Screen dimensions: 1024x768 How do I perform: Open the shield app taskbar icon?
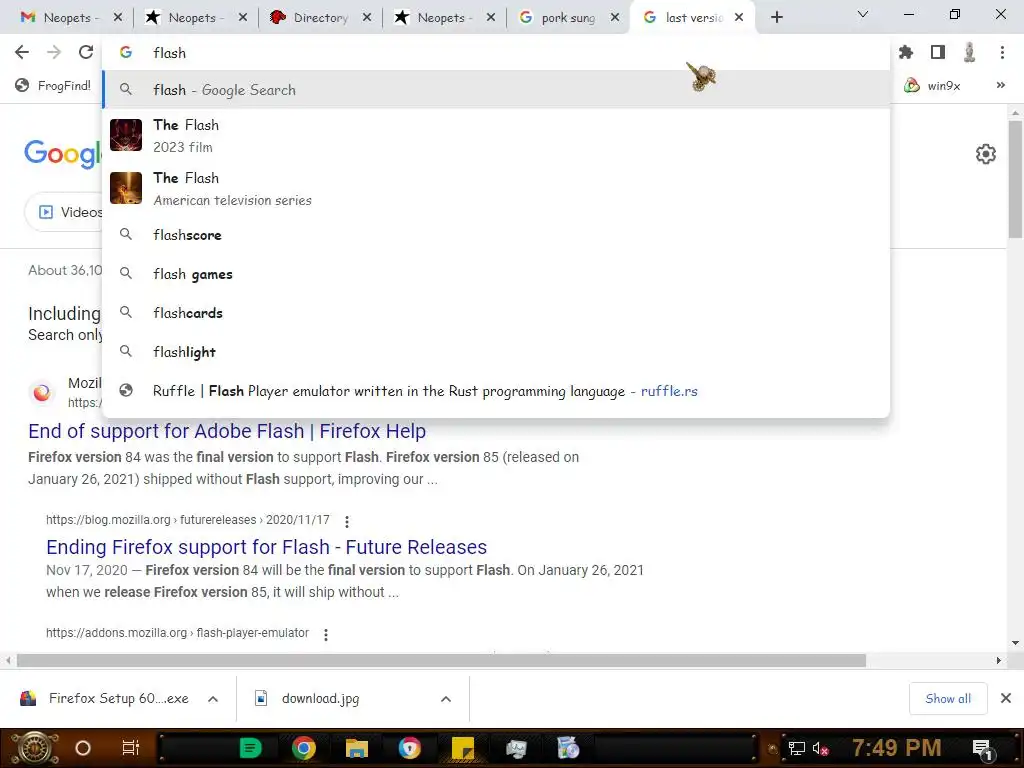pyautogui.click(x=409, y=748)
